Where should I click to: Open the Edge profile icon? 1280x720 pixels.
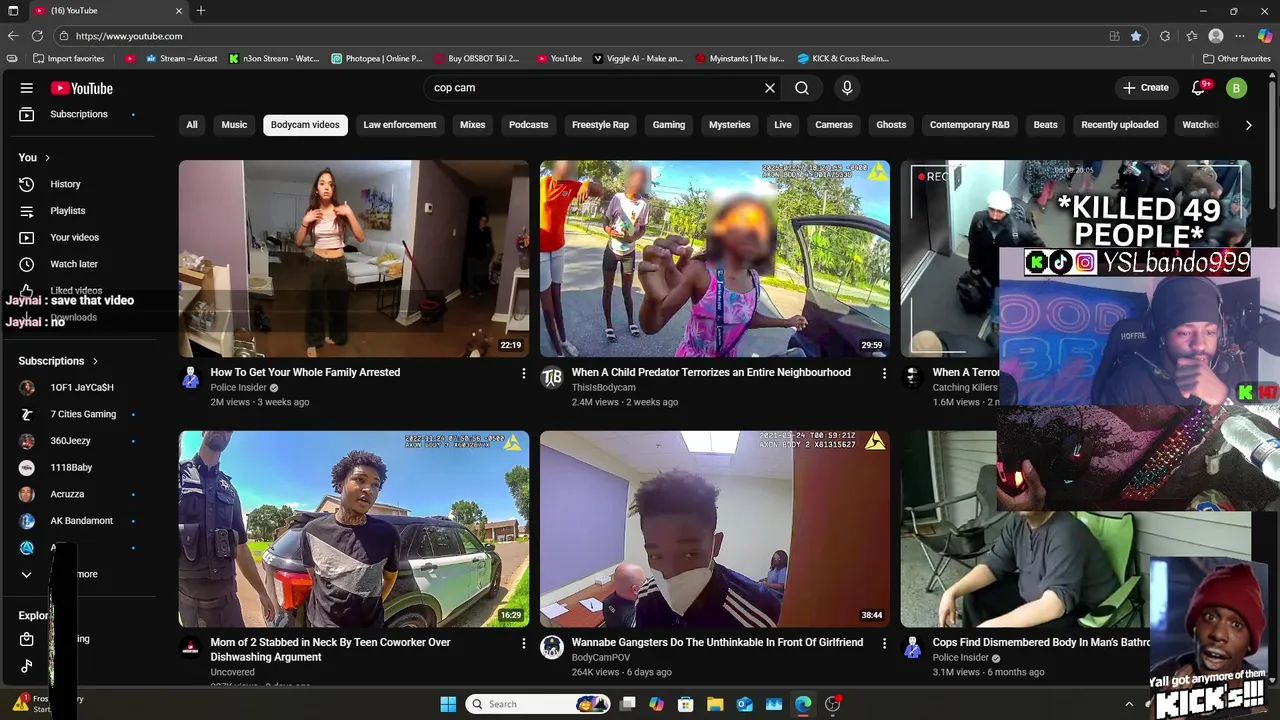click(x=1216, y=36)
